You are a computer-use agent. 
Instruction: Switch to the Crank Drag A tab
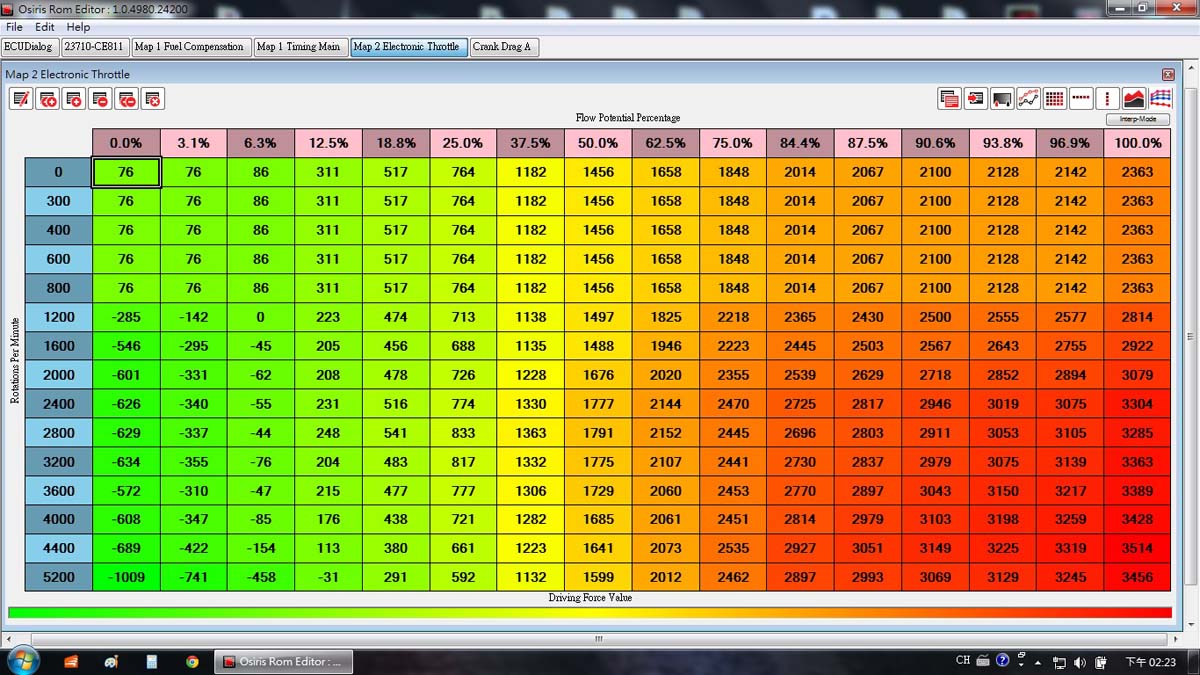coord(502,47)
